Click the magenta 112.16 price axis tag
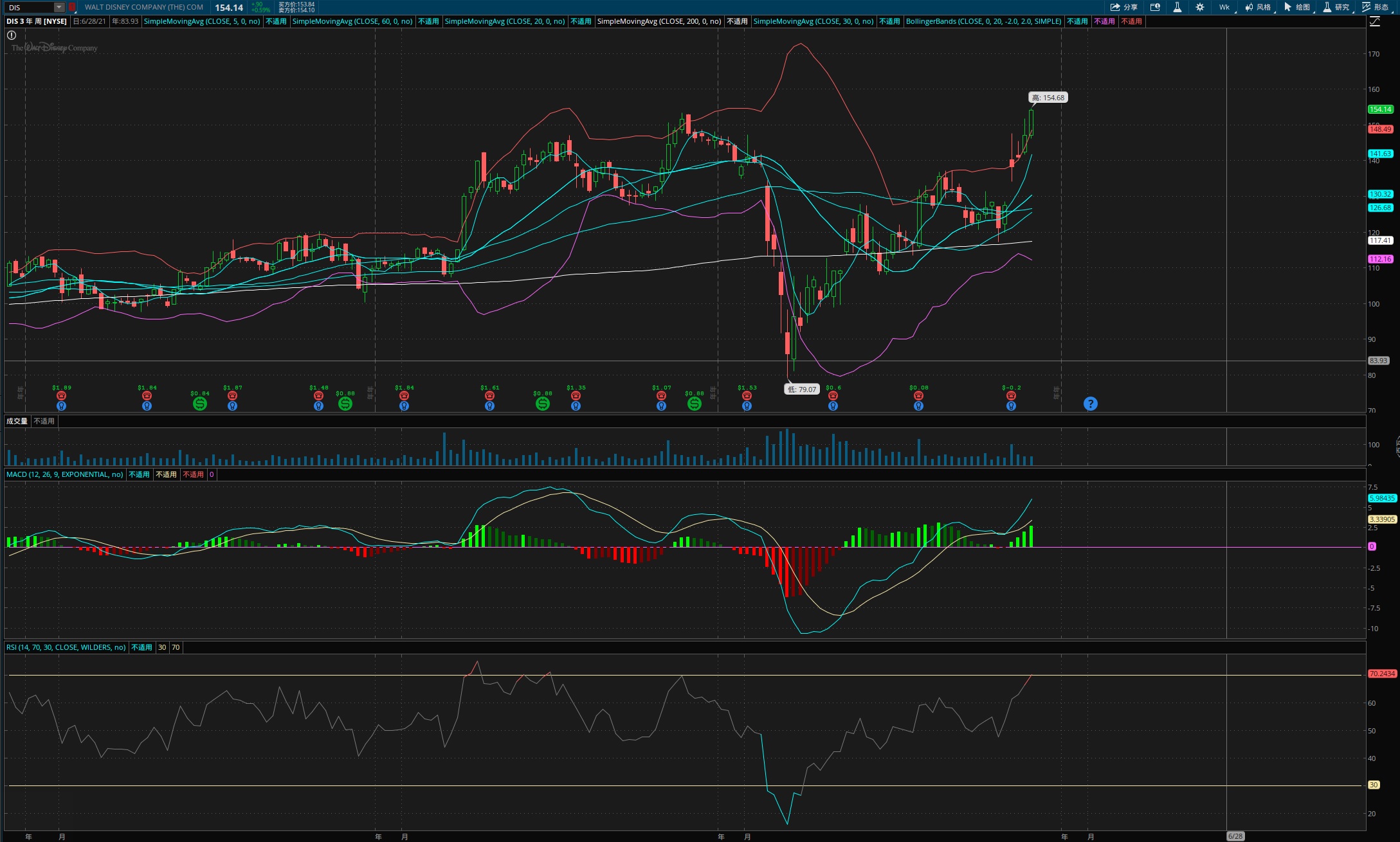The height and width of the screenshot is (842, 1400). [1380, 259]
